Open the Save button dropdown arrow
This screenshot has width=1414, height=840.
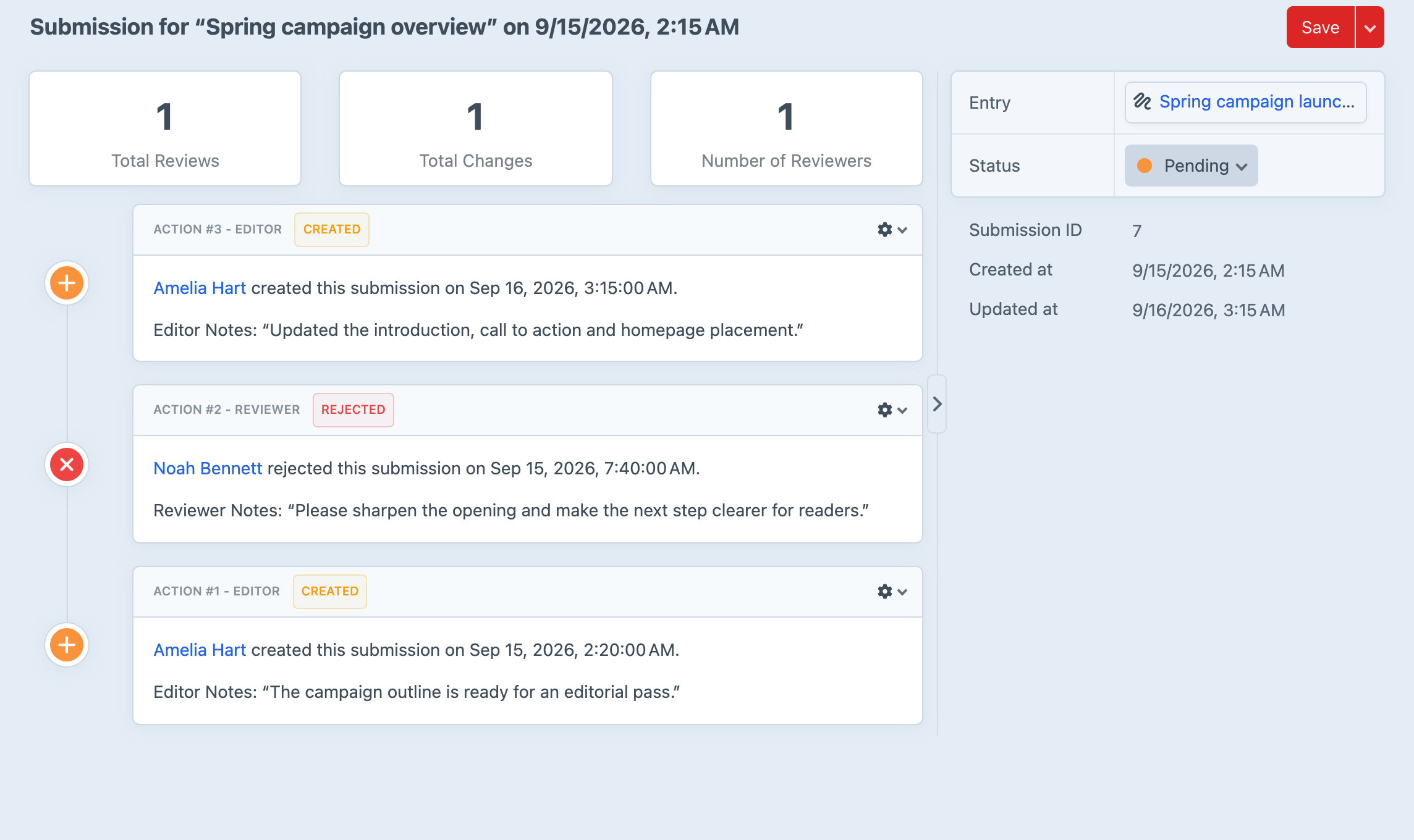pos(1370,27)
